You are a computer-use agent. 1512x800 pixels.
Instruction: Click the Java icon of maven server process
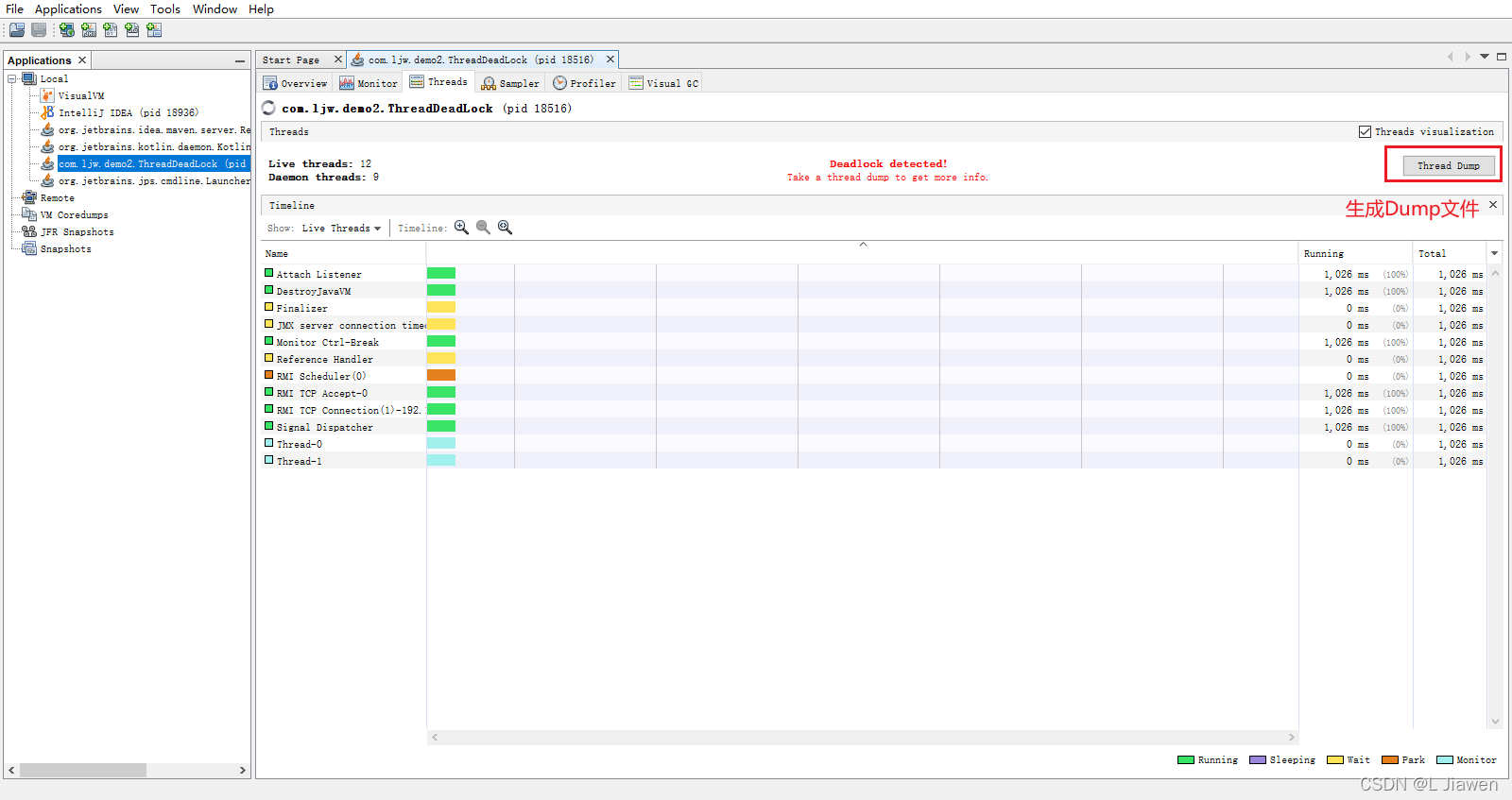(47, 130)
